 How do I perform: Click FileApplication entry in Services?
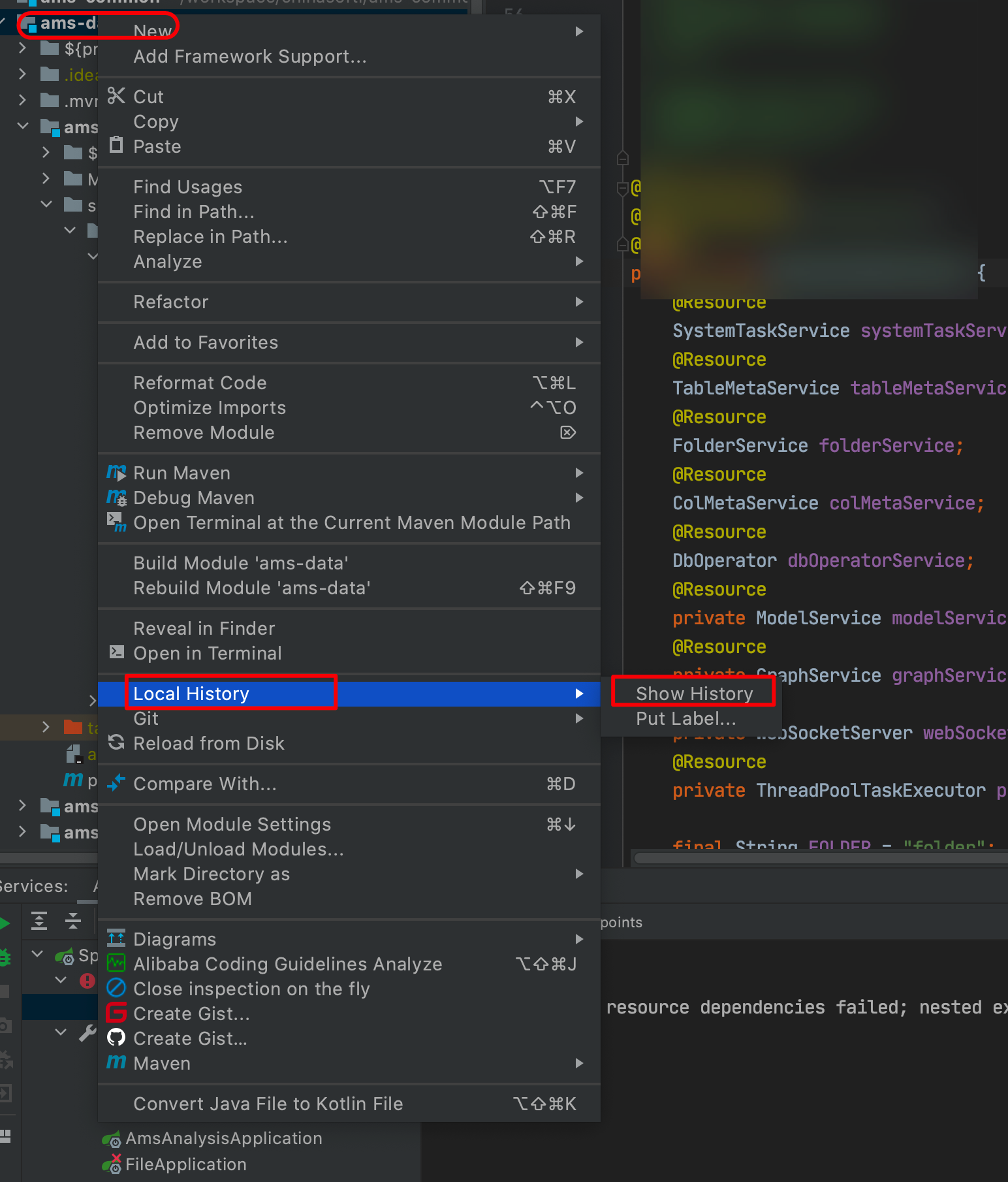pos(185,1164)
